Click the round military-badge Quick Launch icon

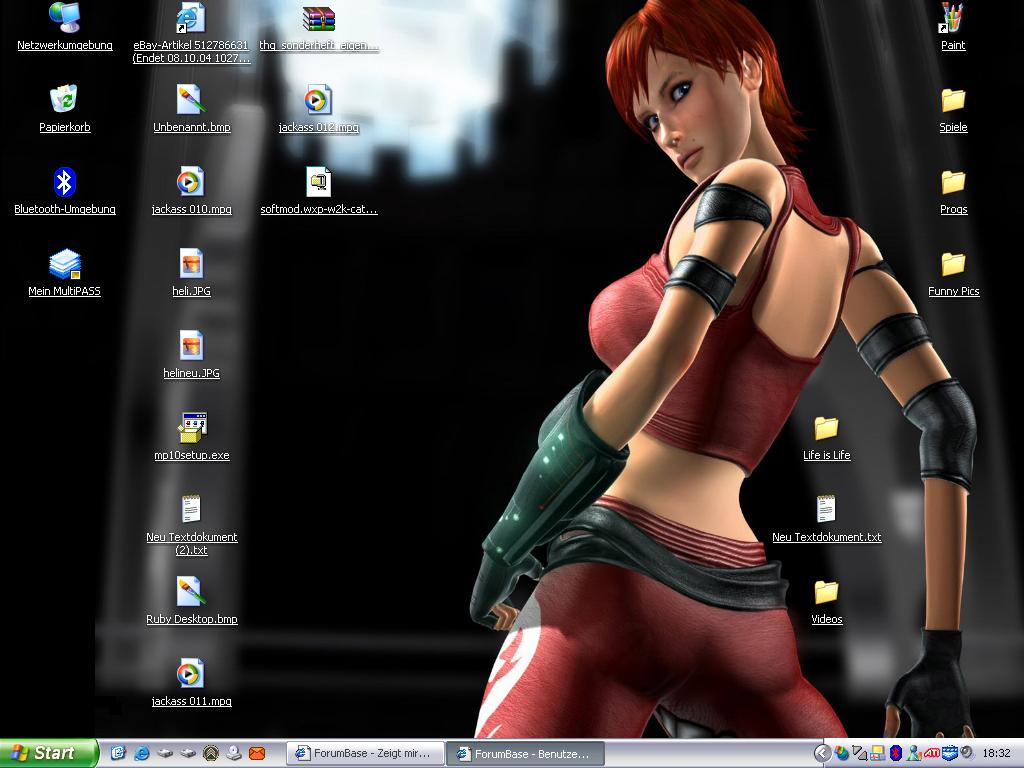coord(211,753)
